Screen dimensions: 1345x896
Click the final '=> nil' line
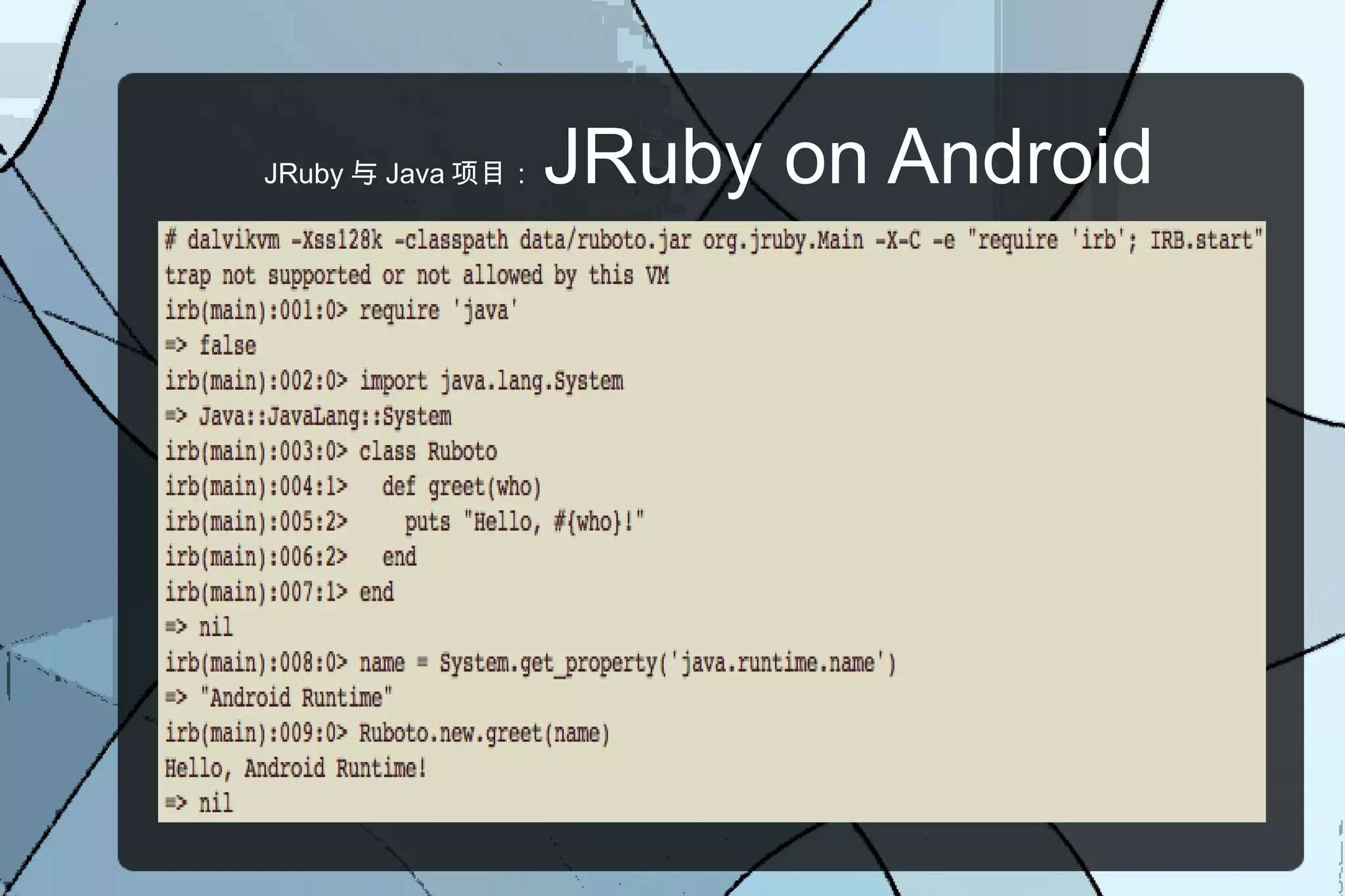pyautogui.click(x=198, y=803)
